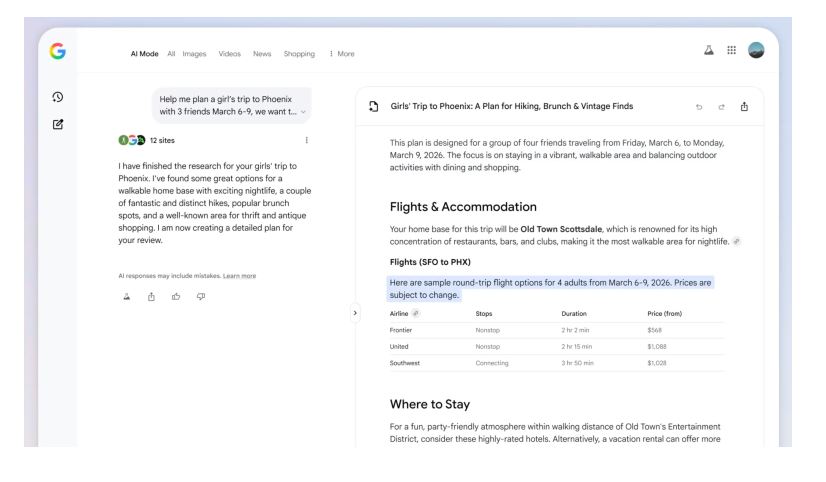The height and width of the screenshot is (482, 826).
Task: Undo the last plan edit
Action: [699, 107]
